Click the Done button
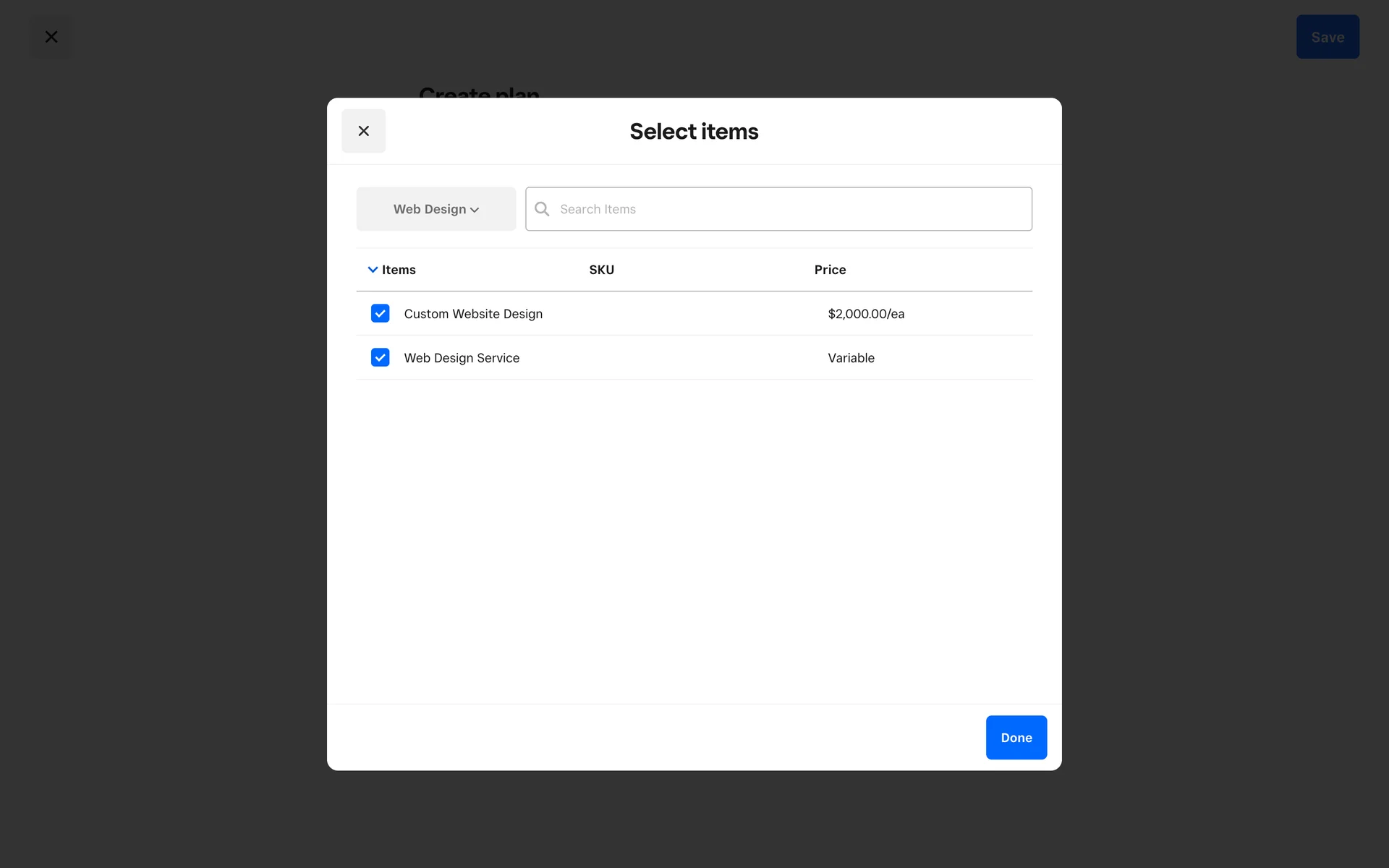Viewport: 1389px width, 868px height. coord(1016,737)
